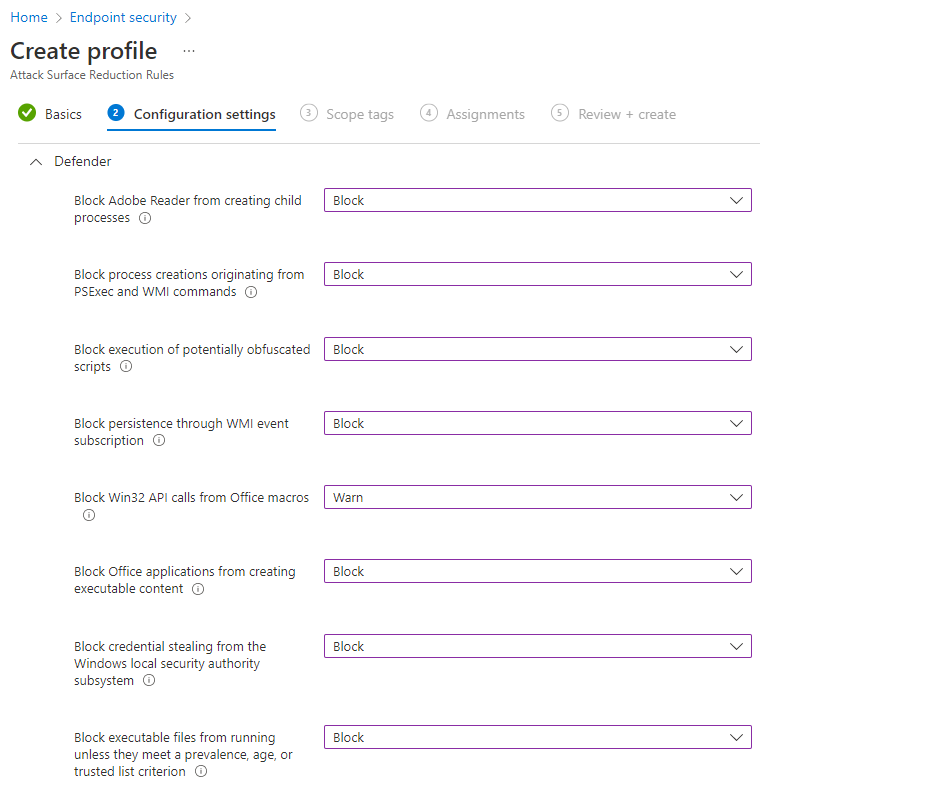Click info icon for WMI event subscription

pos(159,440)
